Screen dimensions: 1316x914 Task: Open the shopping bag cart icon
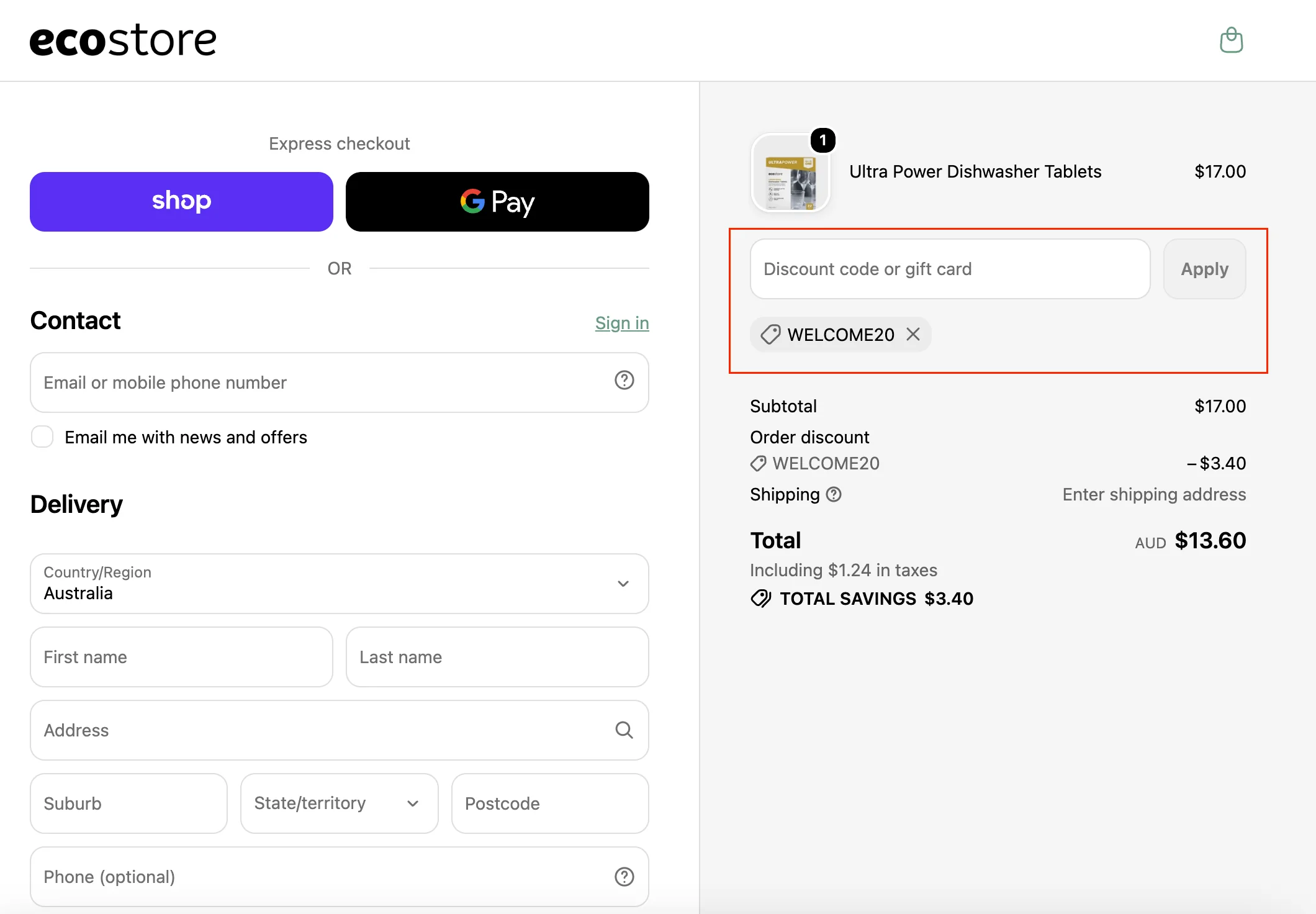pos(1231,40)
